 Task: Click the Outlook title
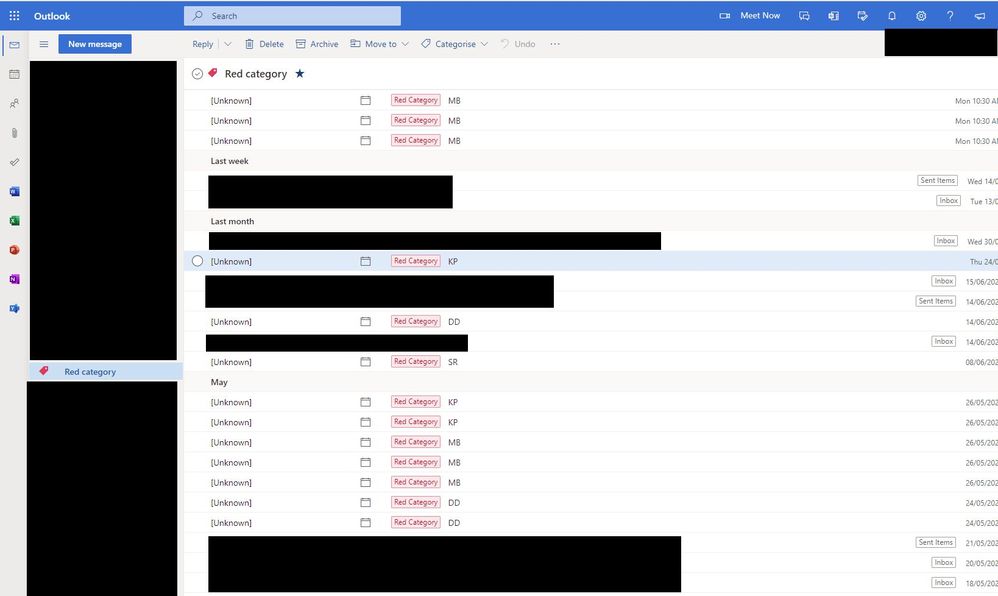coord(52,16)
